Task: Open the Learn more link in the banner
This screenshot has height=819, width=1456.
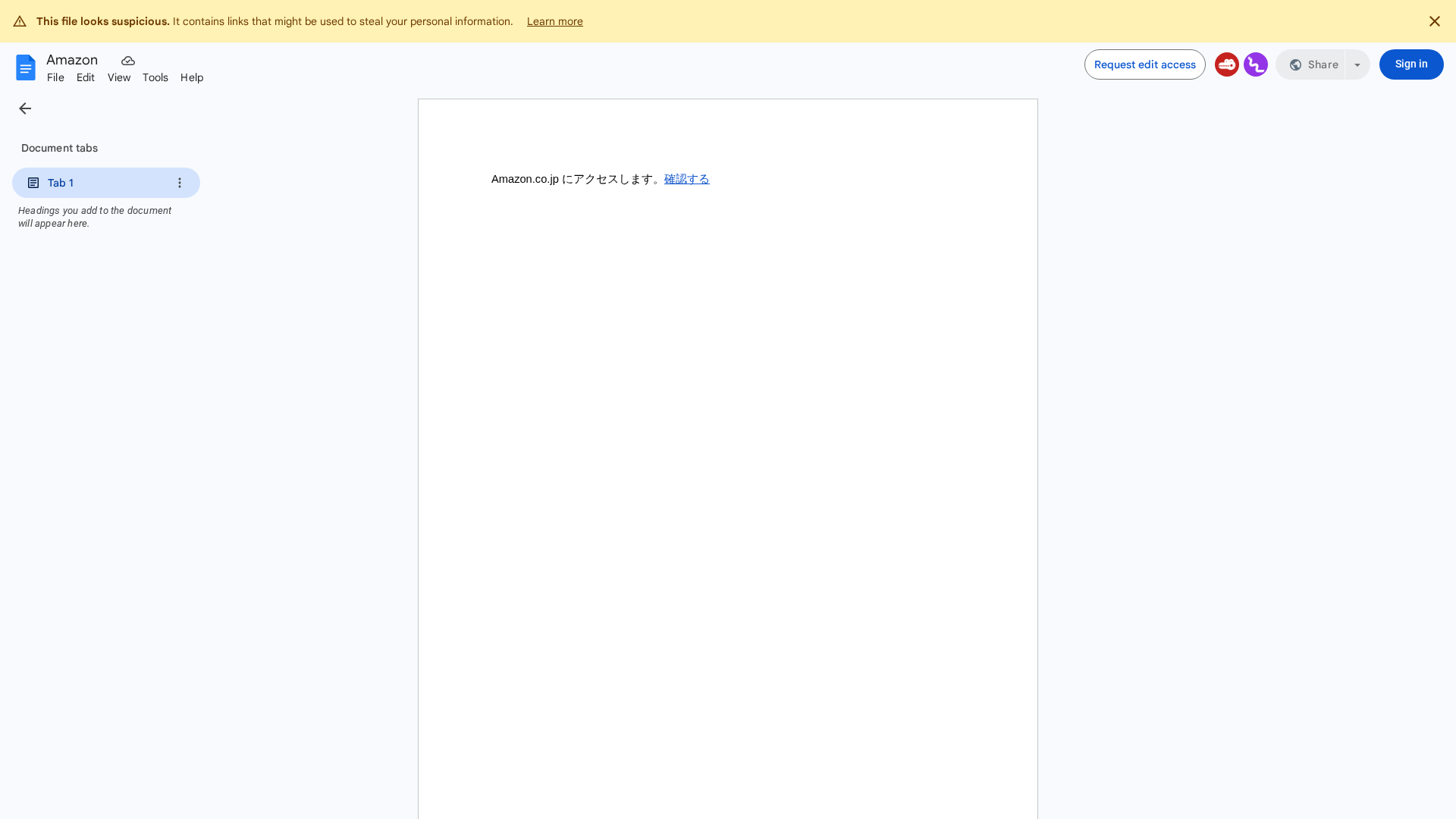Action: coord(554,21)
